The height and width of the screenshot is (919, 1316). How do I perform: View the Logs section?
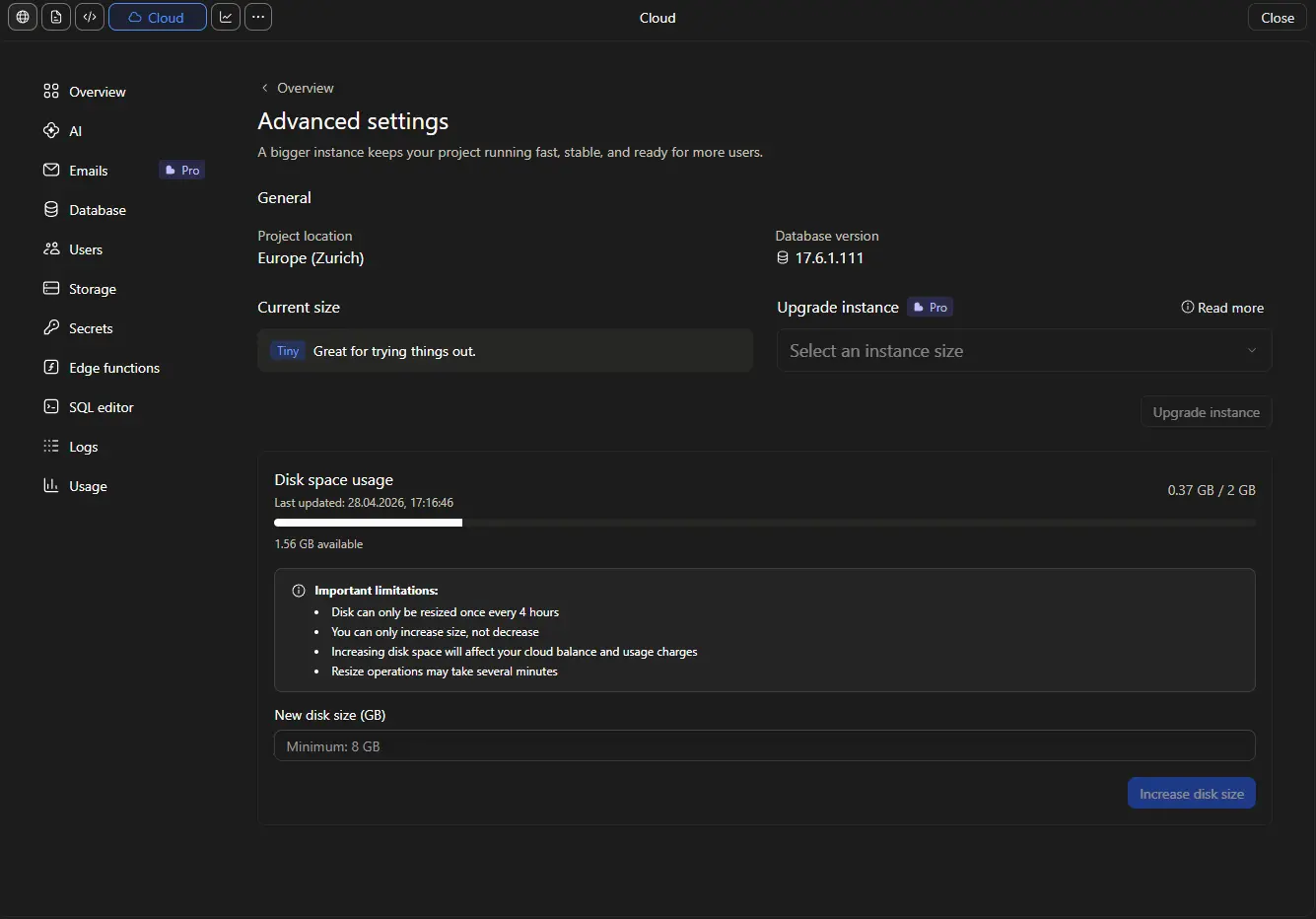tap(83, 446)
